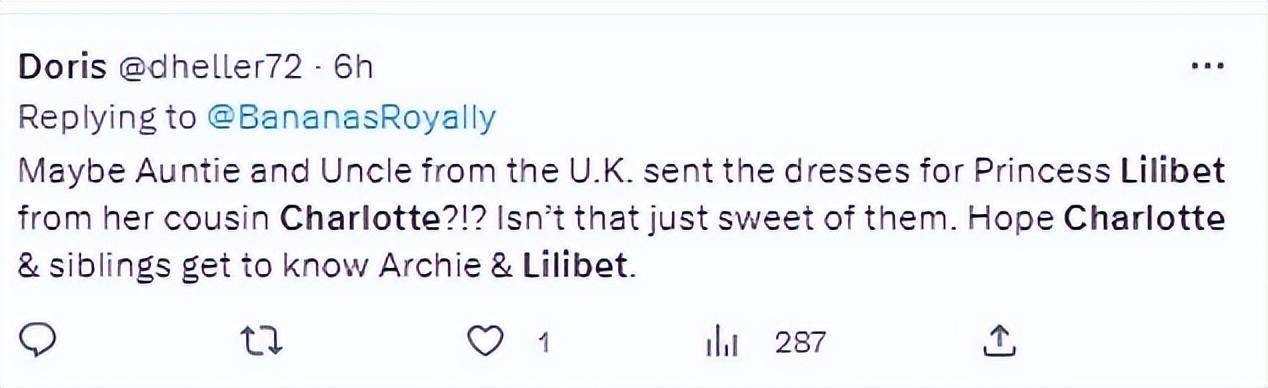Share the tweet via the upload arrow icon
This screenshot has height=388, width=1268.
[x=996, y=342]
